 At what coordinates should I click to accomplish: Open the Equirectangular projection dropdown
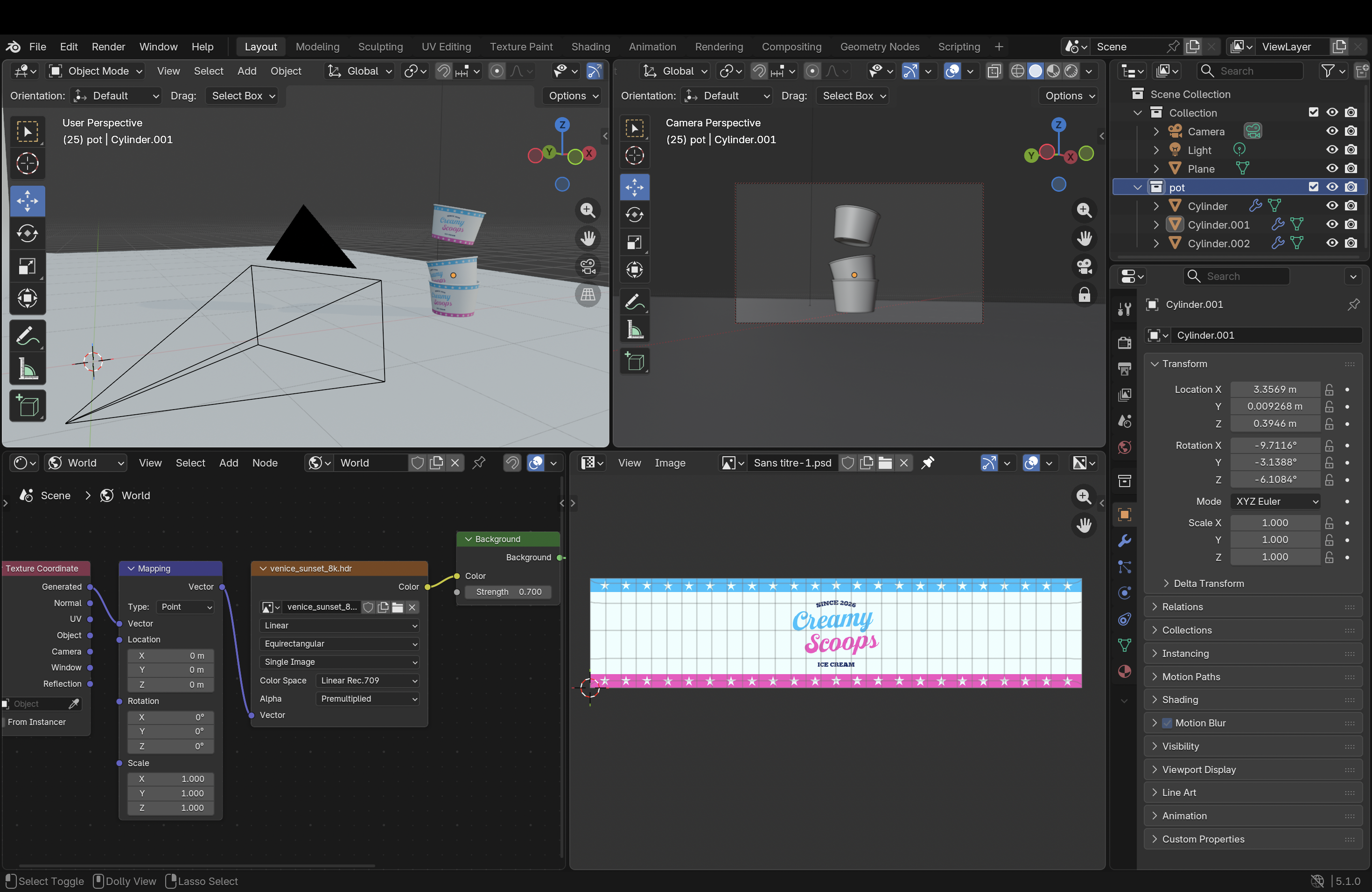pyautogui.click(x=340, y=644)
